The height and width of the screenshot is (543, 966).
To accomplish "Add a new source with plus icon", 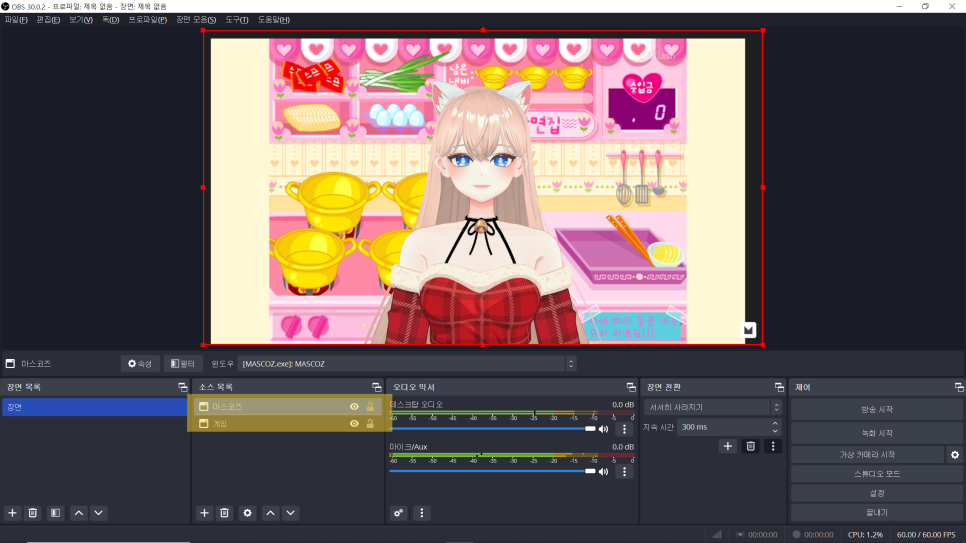I will 205,513.
